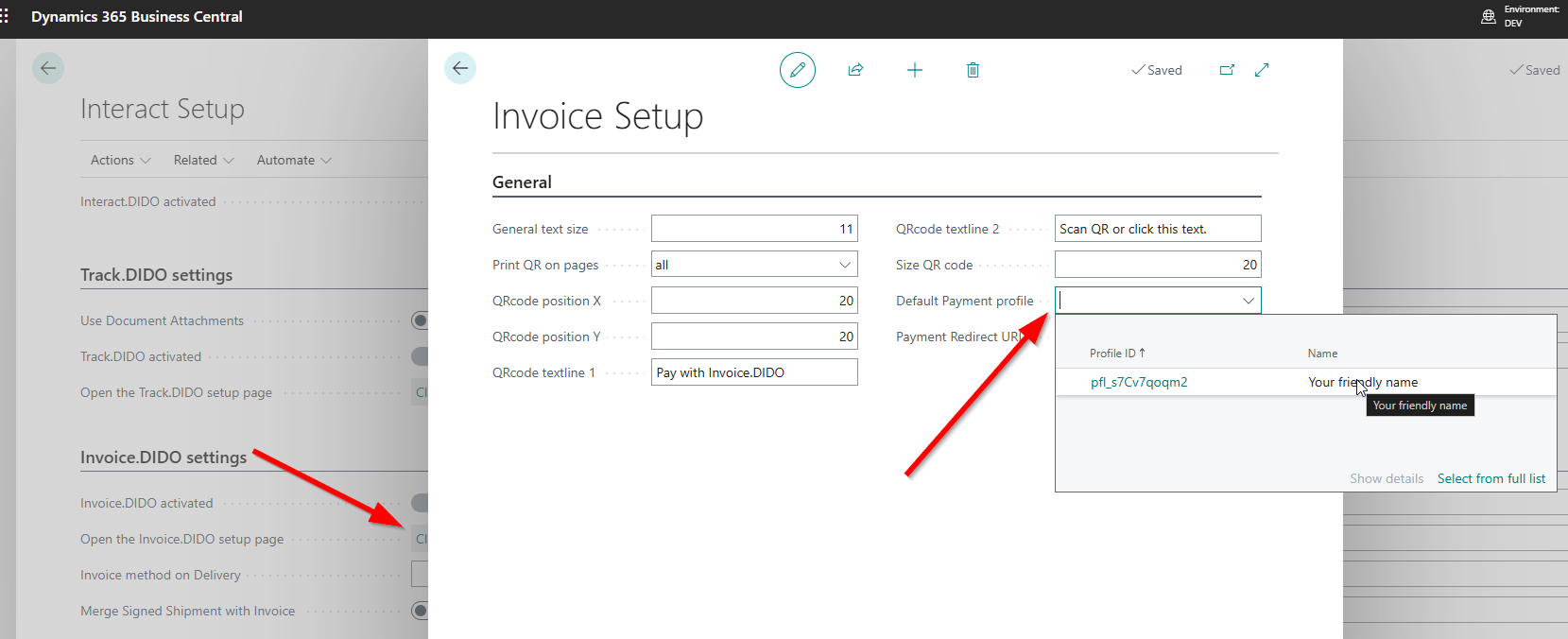The image size is (1568, 639).
Task: Click Track.DIDO settings heading
Action: point(156,275)
